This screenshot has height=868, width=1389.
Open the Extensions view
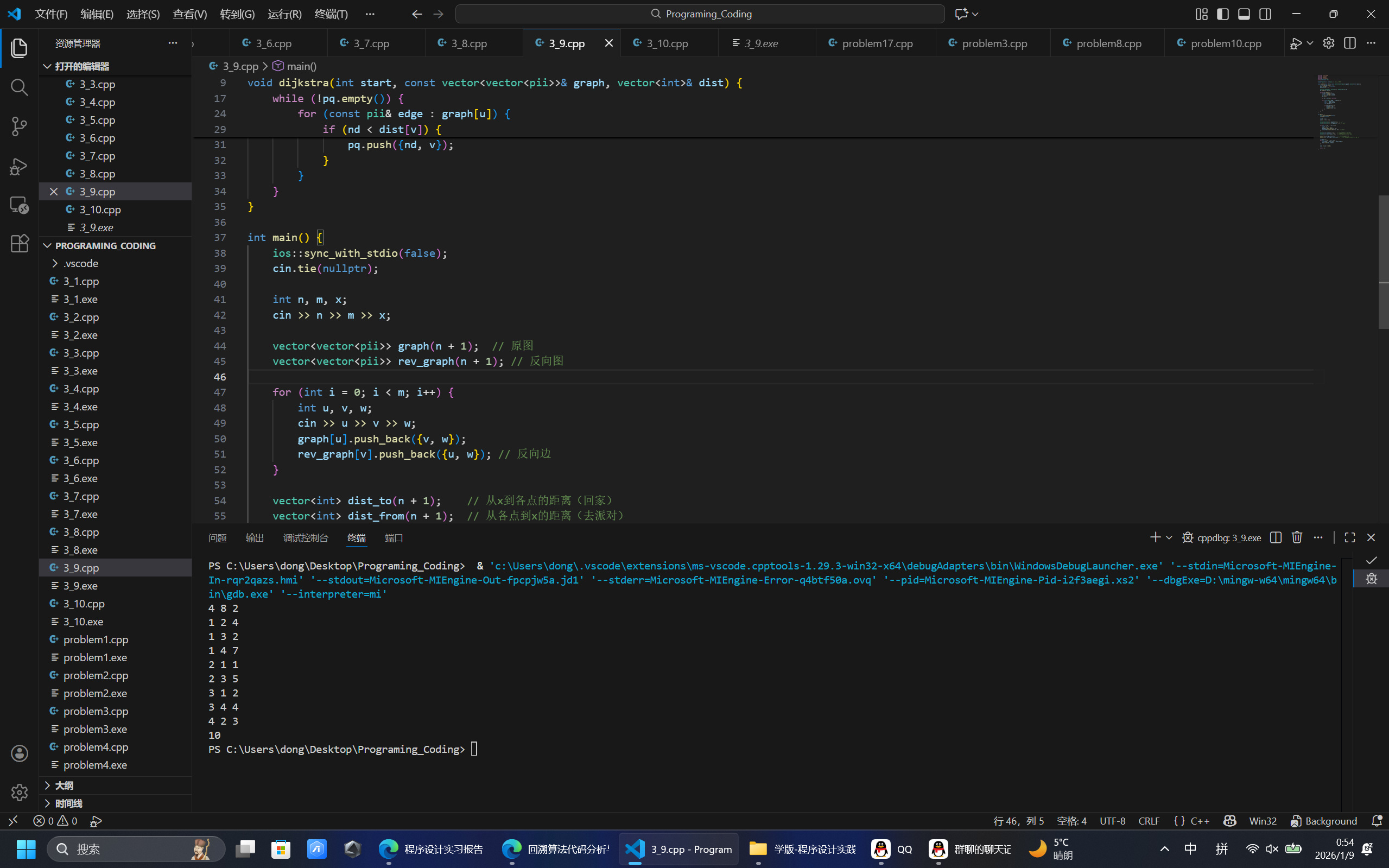point(19,243)
